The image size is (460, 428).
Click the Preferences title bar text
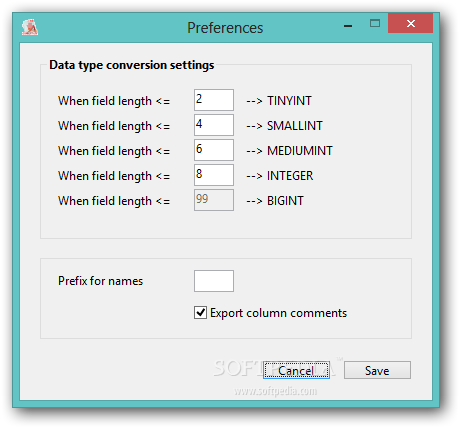[225, 28]
